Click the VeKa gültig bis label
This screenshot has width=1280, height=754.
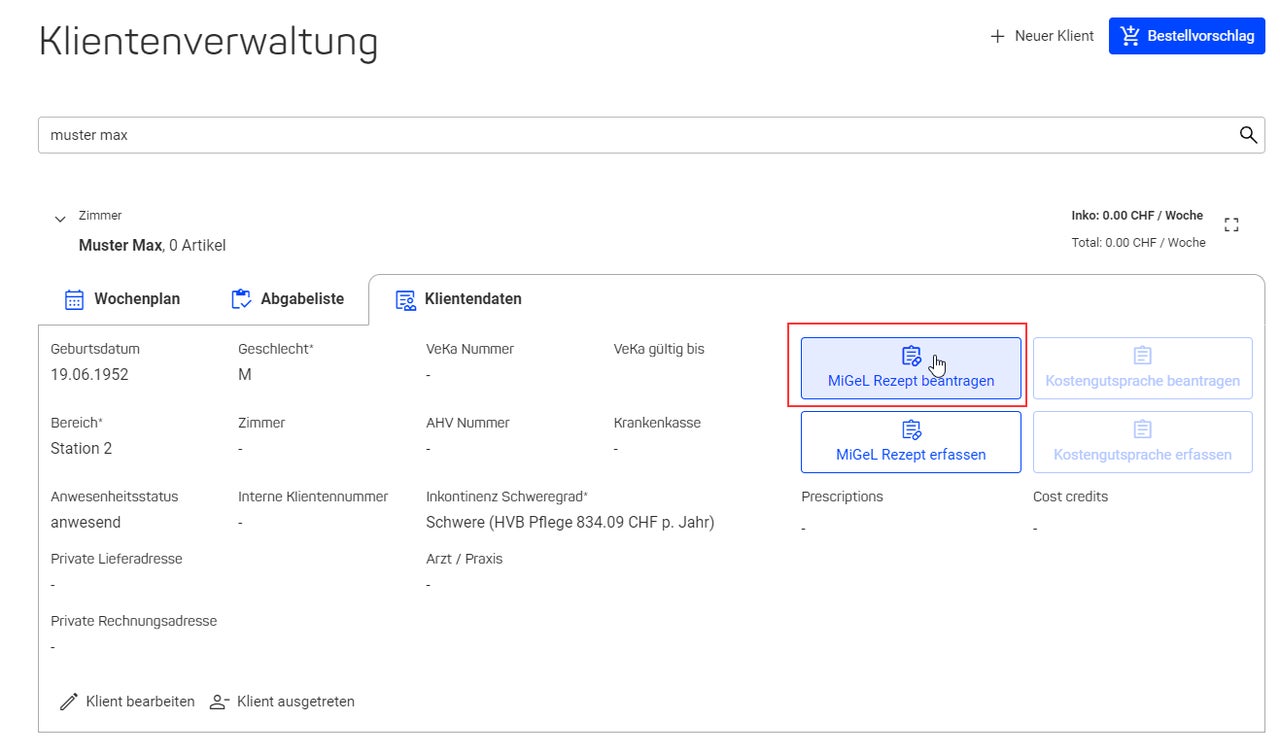[x=659, y=349]
